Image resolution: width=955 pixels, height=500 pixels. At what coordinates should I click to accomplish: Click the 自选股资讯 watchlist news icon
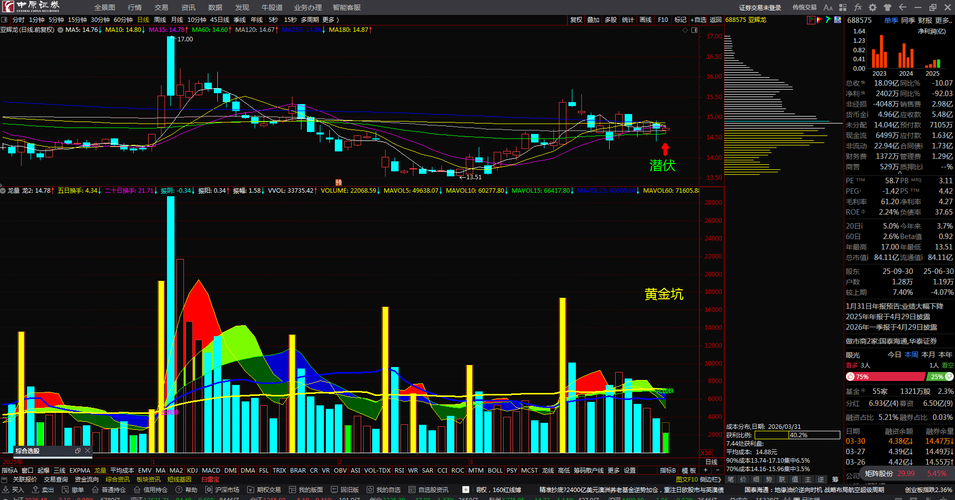tap(412, 490)
